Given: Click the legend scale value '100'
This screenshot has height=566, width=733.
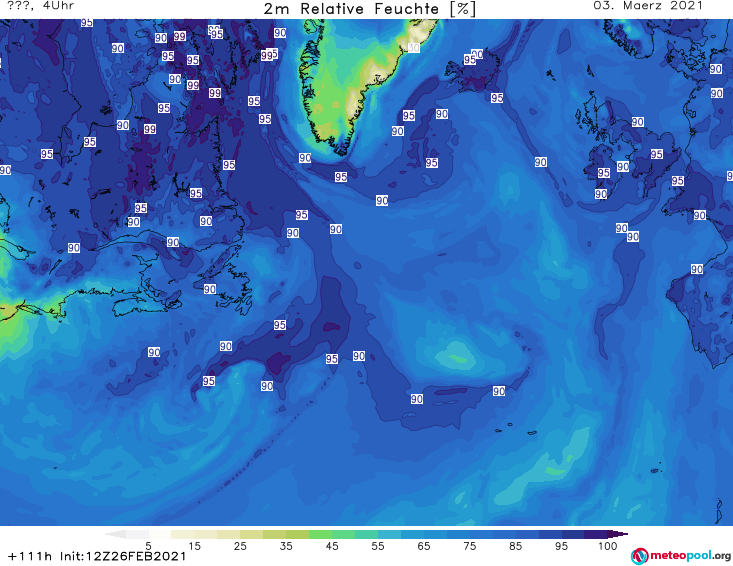Looking at the screenshot, I should tap(608, 546).
